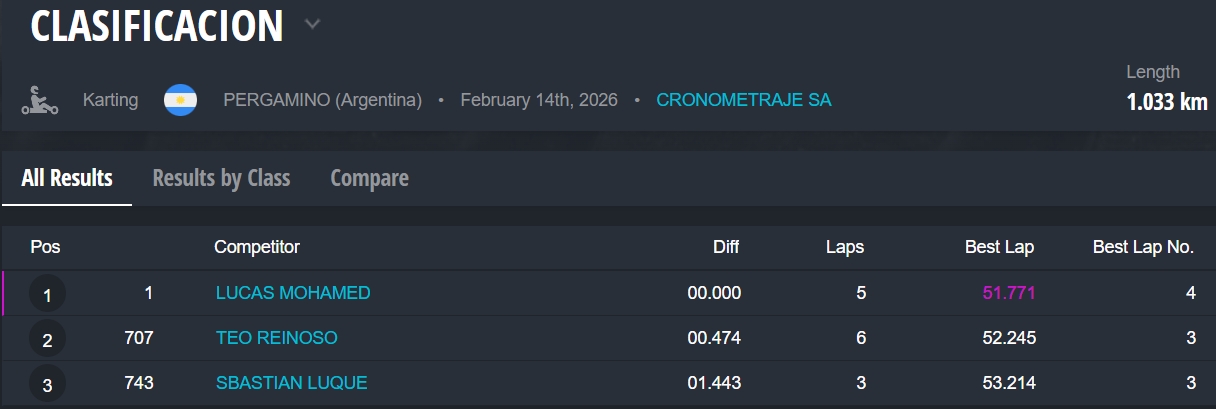Open competitor TEO REINOSO
1216x409 pixels.
[277, 338]
